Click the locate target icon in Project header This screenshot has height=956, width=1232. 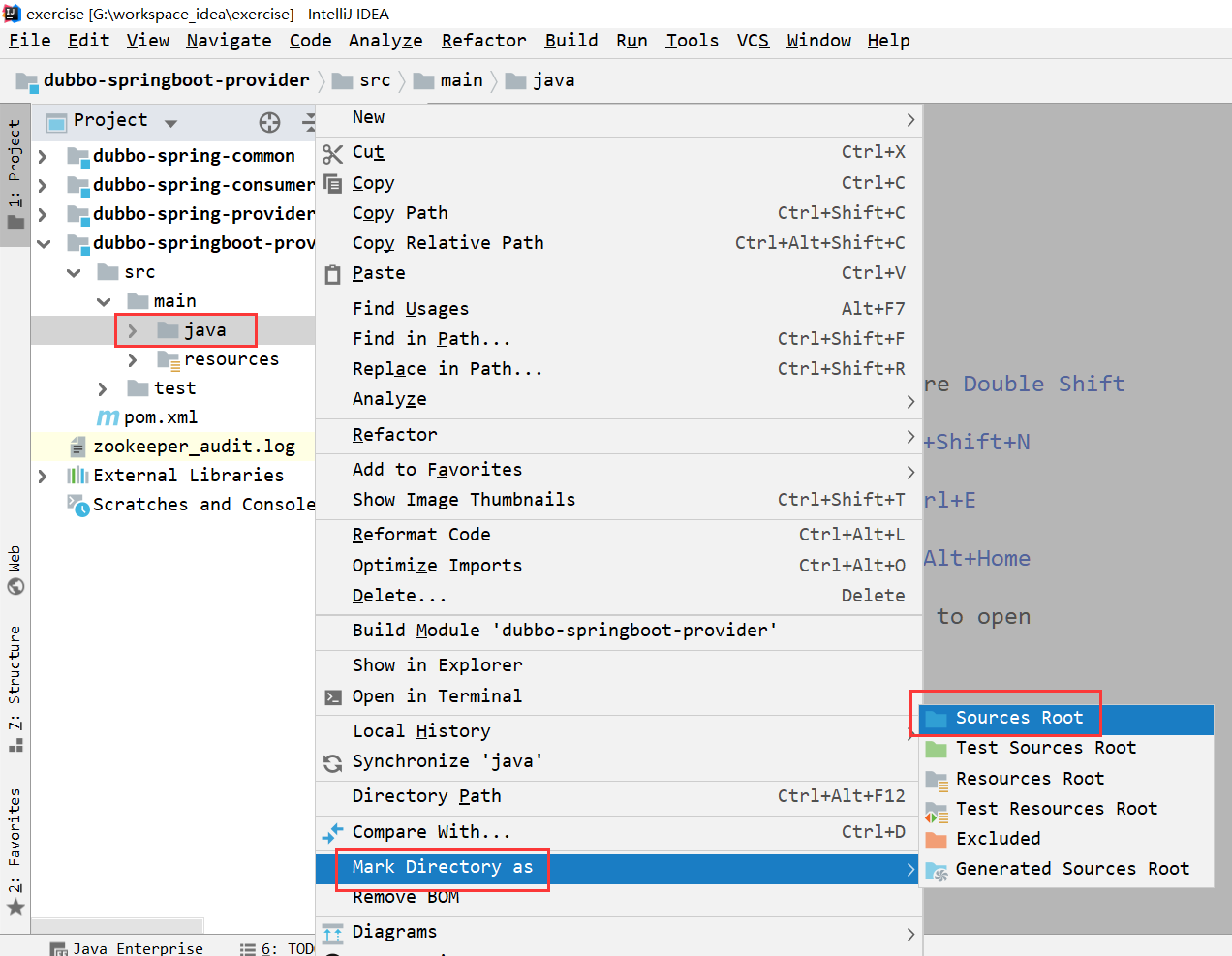(270, 122)
